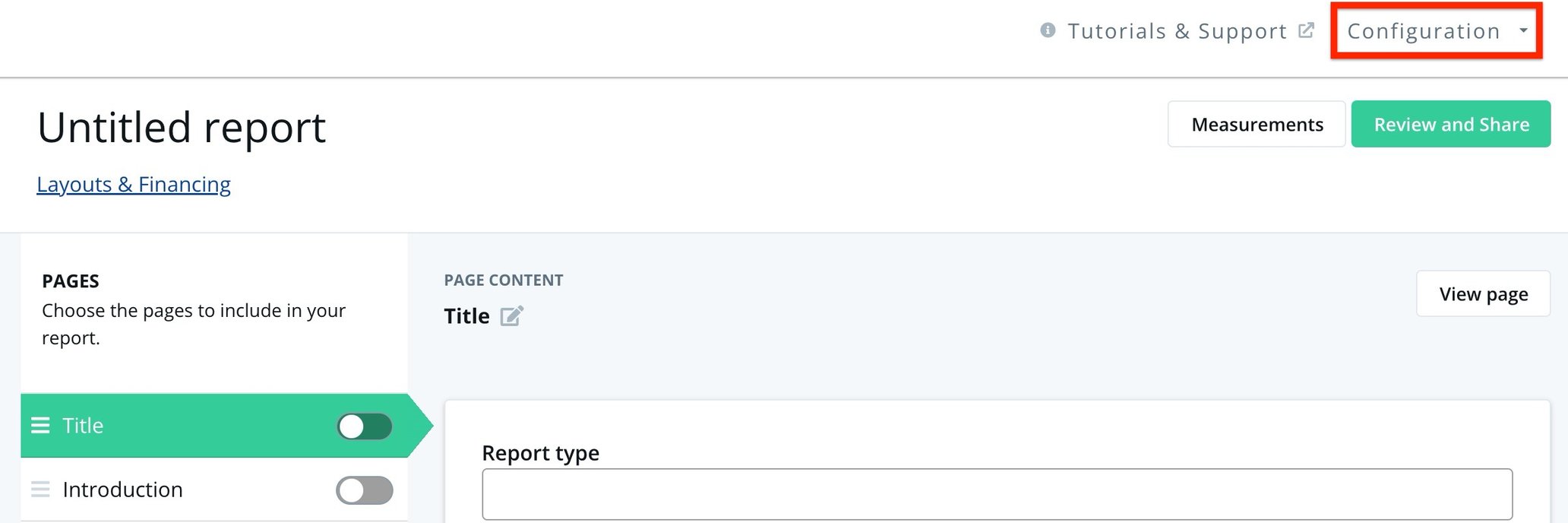The image size is (1568, 523).
Task: Open the Configuration menu
Action: pos(1424,30)
